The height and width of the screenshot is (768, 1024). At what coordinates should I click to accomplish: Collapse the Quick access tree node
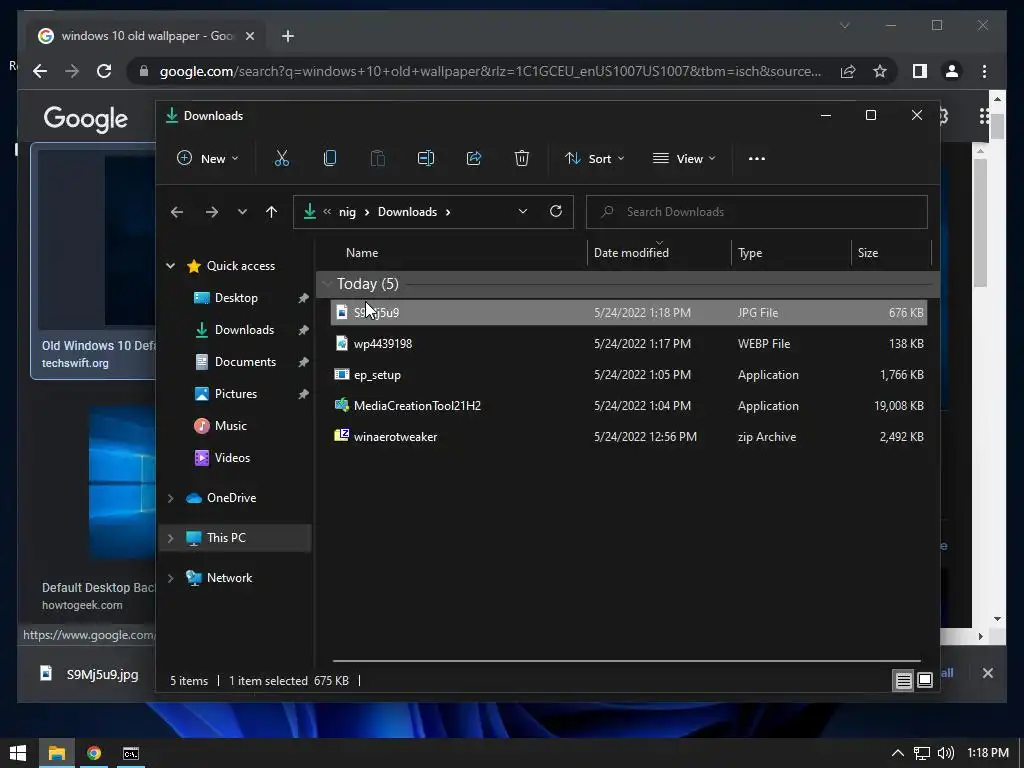point(170,266)
